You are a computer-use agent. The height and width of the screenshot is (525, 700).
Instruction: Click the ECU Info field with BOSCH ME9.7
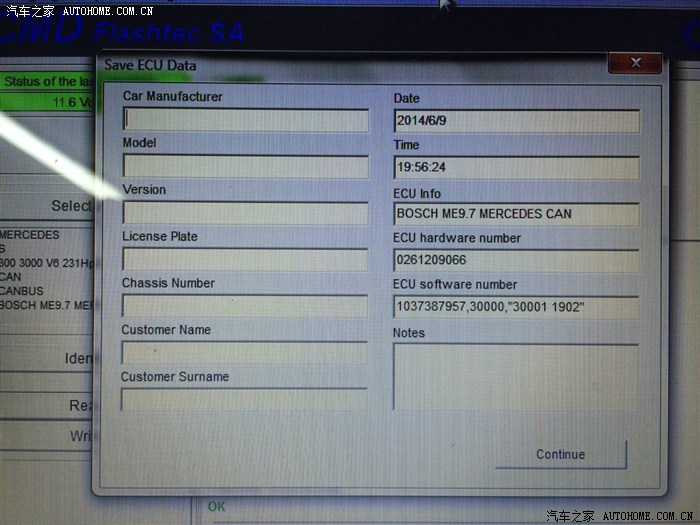[x=516, y=214]
